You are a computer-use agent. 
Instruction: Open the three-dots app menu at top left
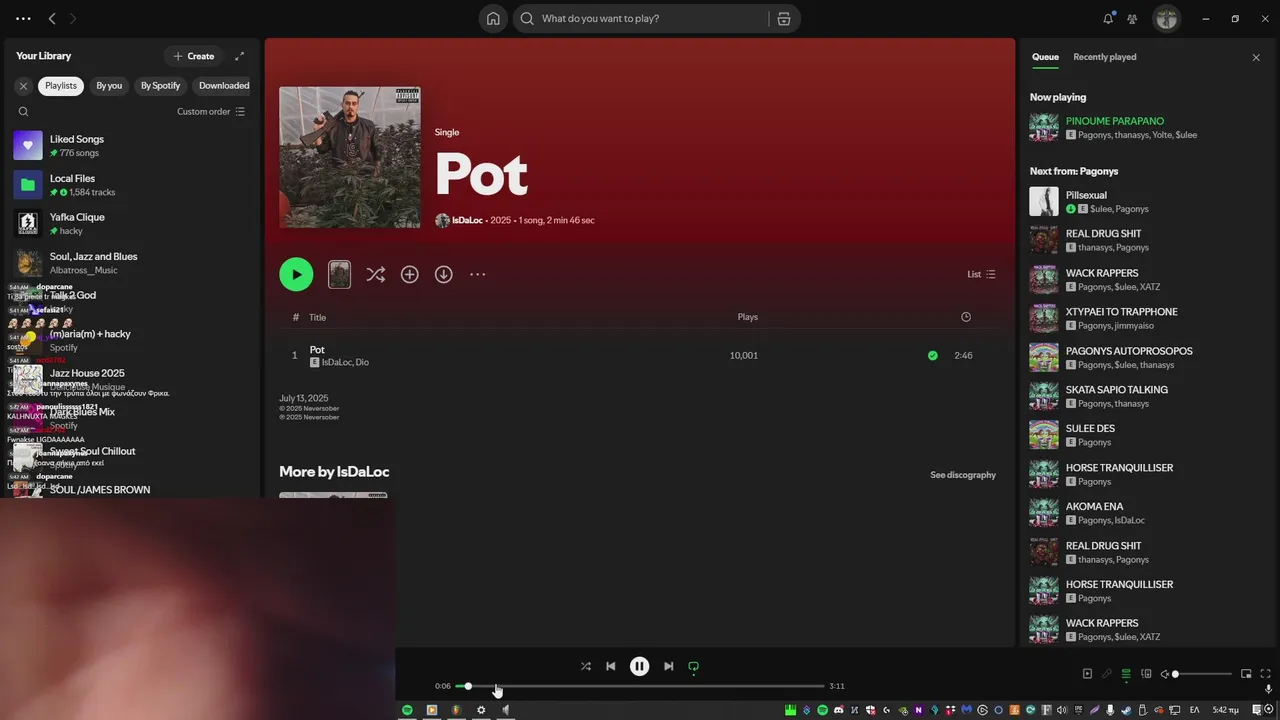tap(23, 18)
